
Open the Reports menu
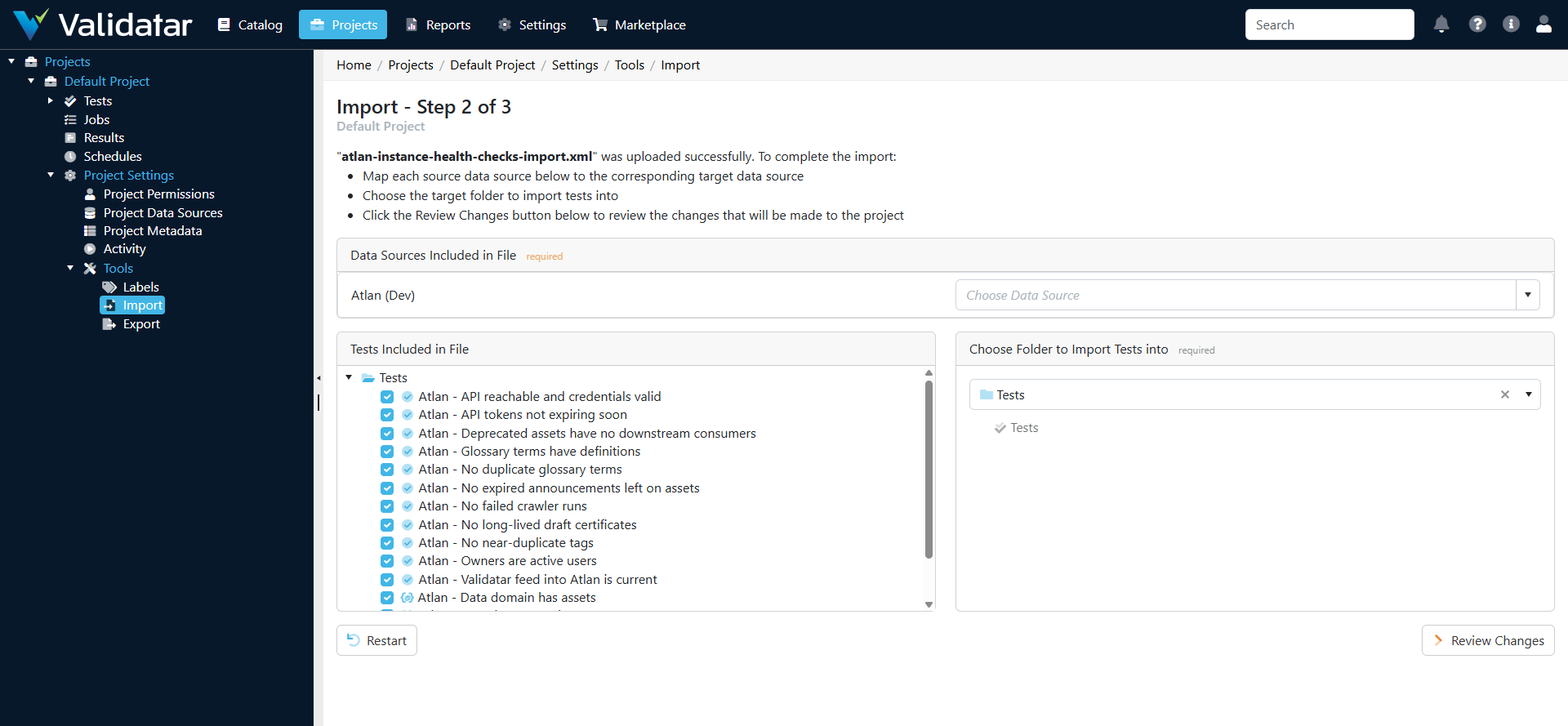pyautogui.click(x=439, y=24)
